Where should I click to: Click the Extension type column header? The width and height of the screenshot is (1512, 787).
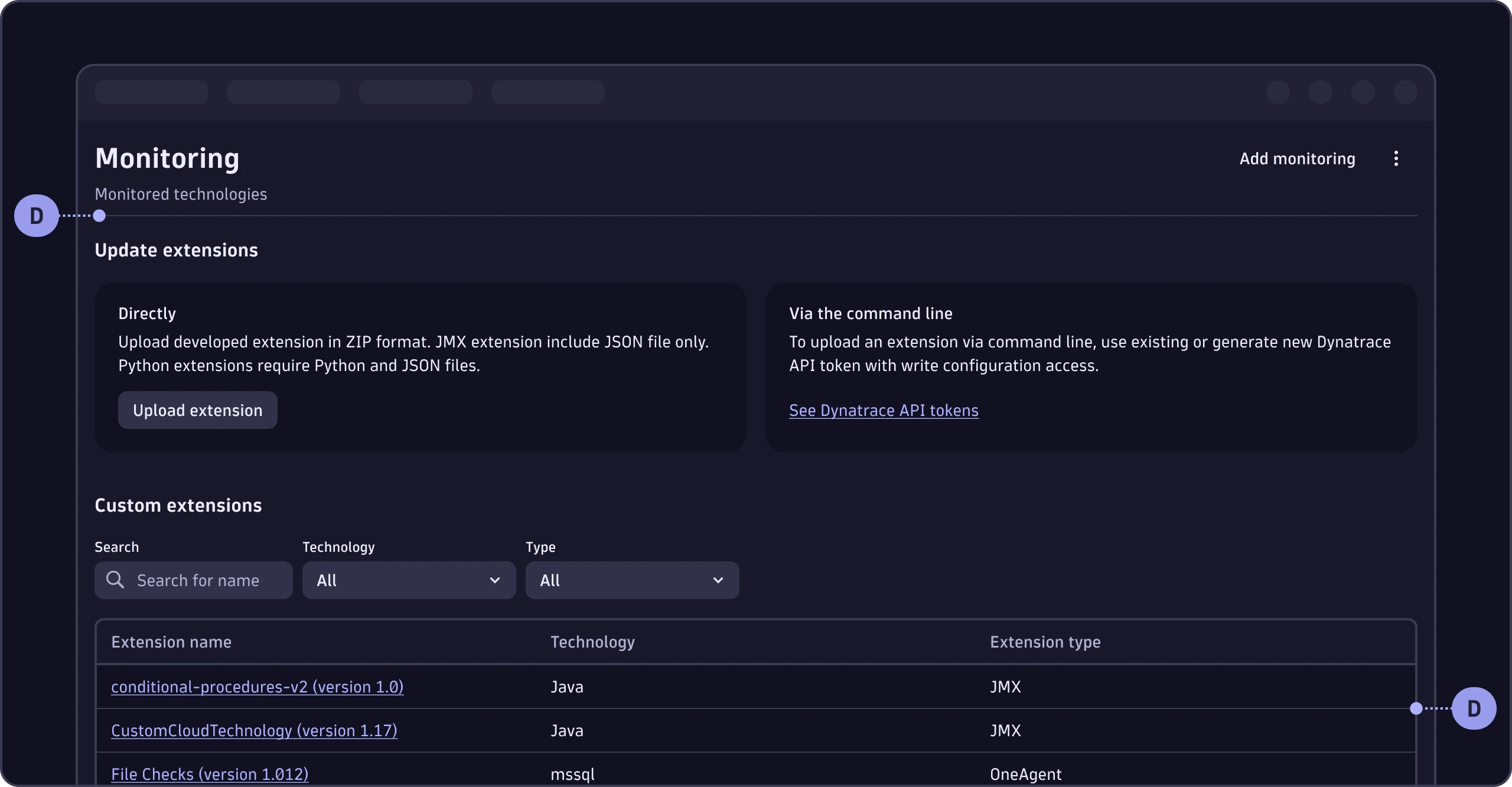(x=1045, y=642)
